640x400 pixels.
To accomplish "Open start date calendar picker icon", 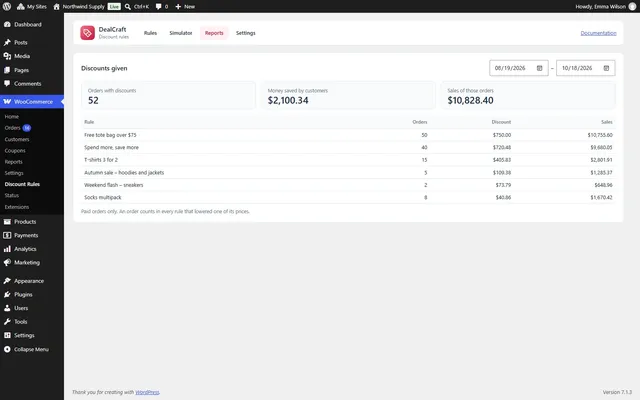I will 539,68.
